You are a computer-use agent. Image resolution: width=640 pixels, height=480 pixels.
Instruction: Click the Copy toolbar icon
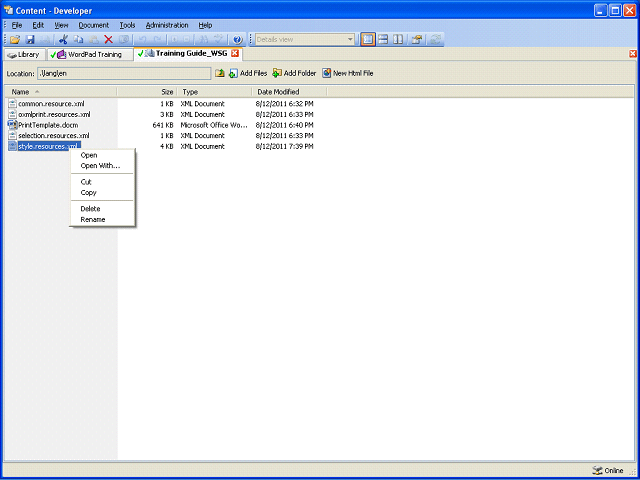[x=78, y=40]
